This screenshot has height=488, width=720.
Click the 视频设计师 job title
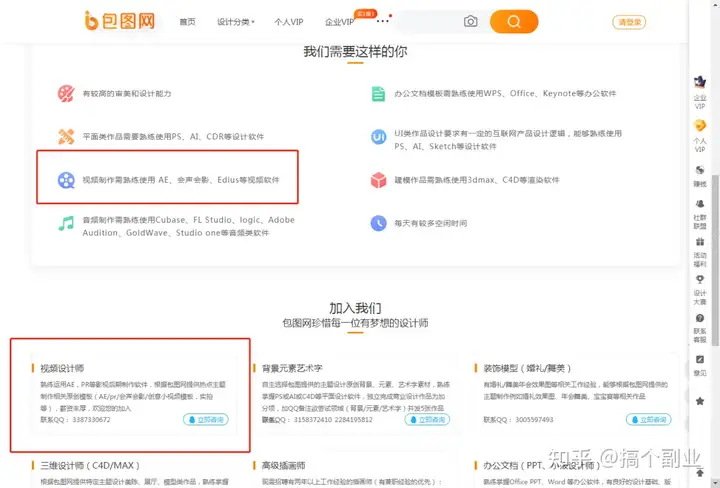(x=62, y=368)
